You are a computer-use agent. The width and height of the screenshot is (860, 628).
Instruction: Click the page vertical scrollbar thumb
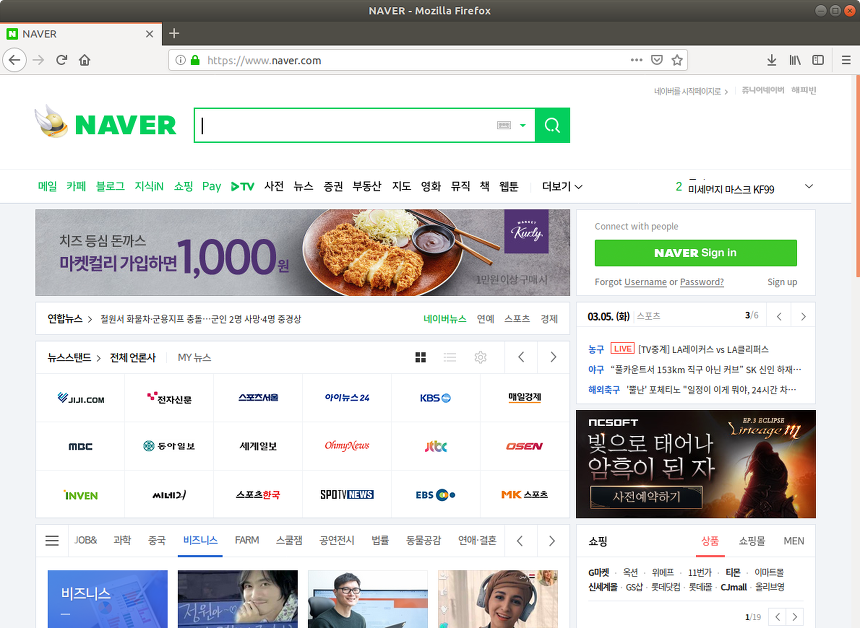click(857, 176)
